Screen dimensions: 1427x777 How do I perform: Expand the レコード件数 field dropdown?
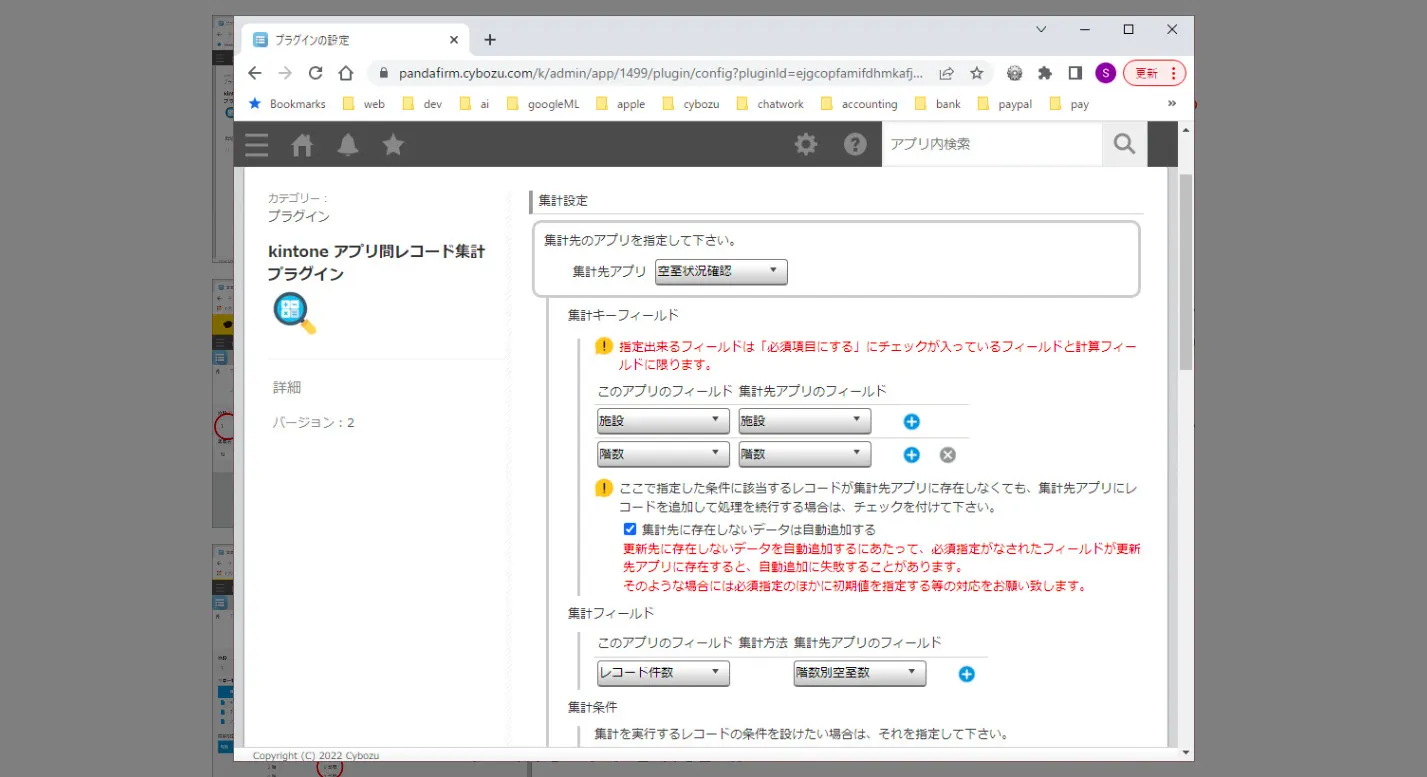pyautogui.click(x=662, y=673)
